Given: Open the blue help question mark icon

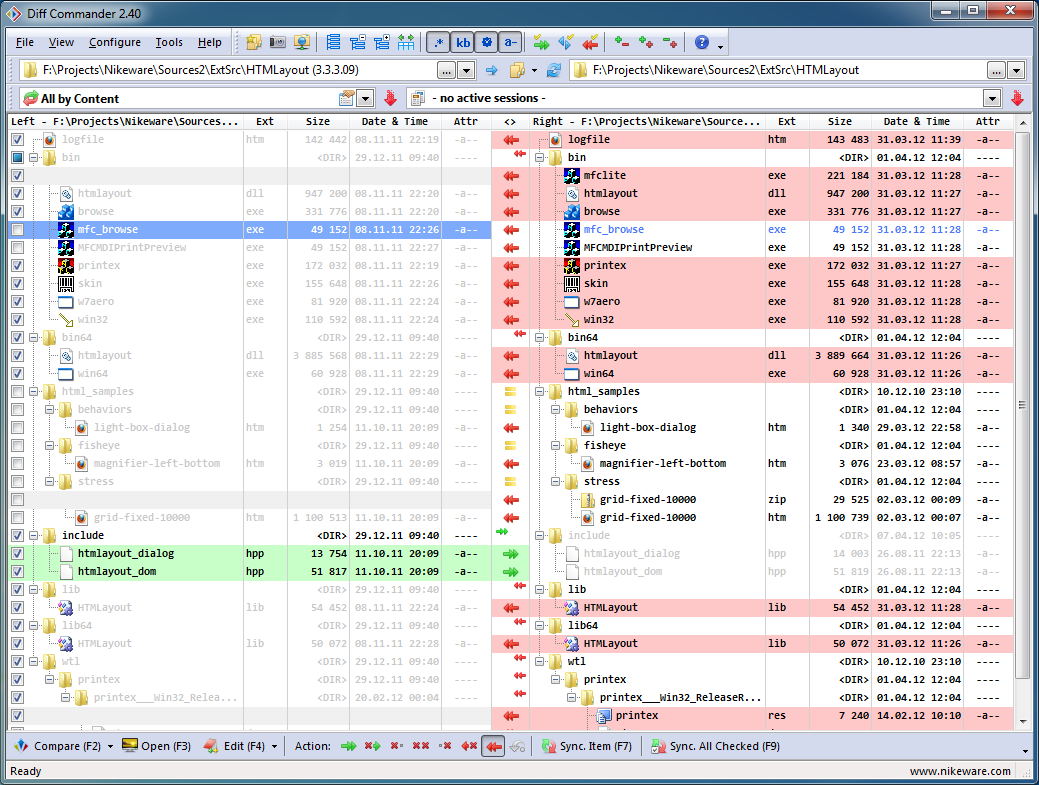Looking at the screenshot, I should pyautogui.click(x=702, y=42).
